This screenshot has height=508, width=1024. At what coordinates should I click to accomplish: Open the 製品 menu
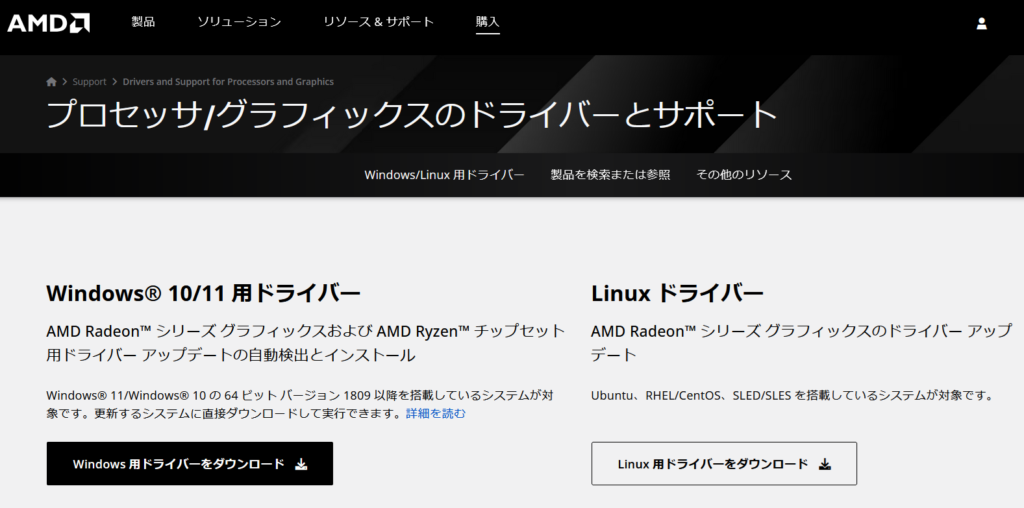(x=143, y=22)
